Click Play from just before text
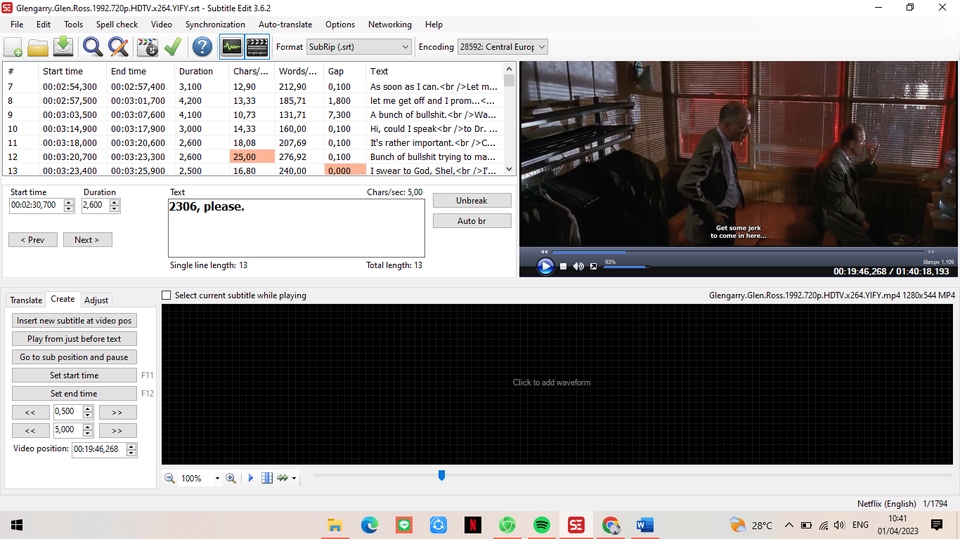960x539 pixels. point(74,339)
